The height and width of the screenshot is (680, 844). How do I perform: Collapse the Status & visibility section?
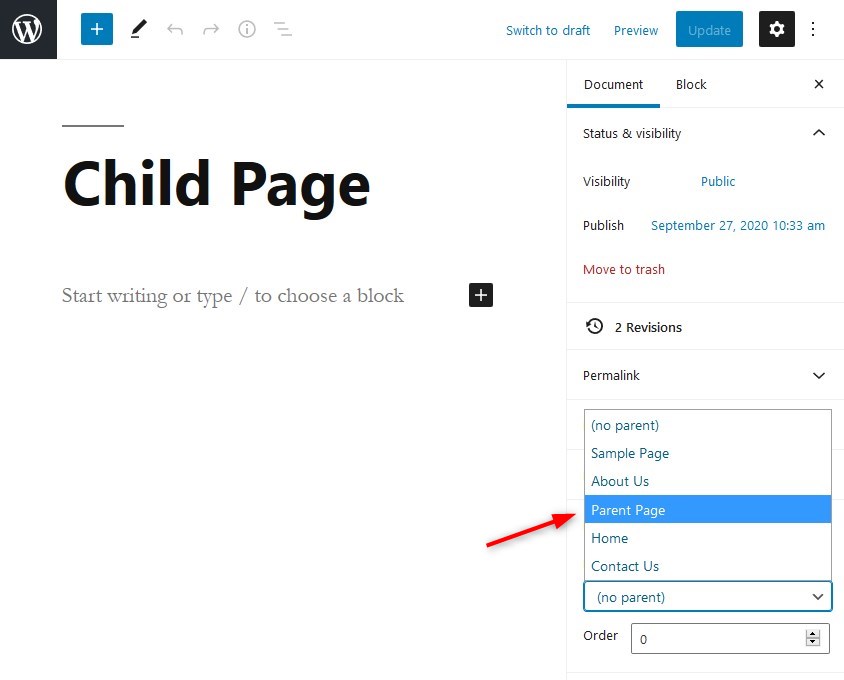click(x=819, y=132)
